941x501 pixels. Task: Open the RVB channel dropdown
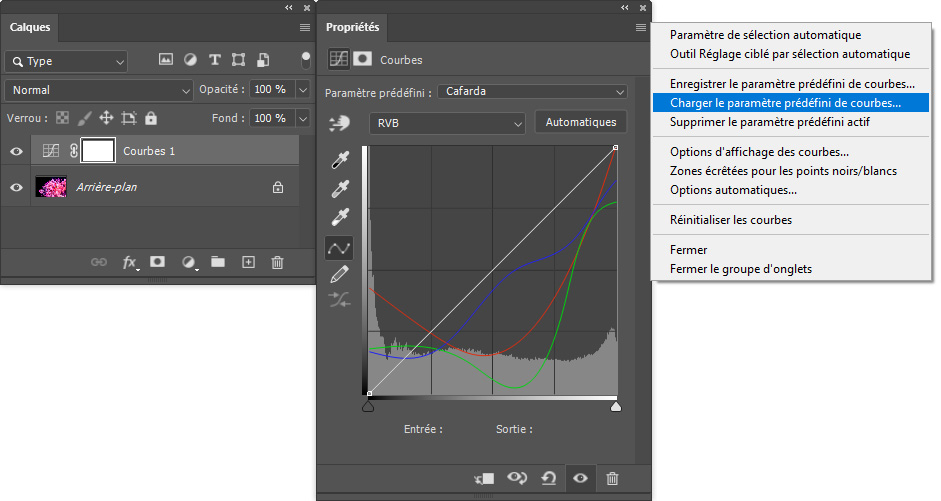[x=447, y=123]
